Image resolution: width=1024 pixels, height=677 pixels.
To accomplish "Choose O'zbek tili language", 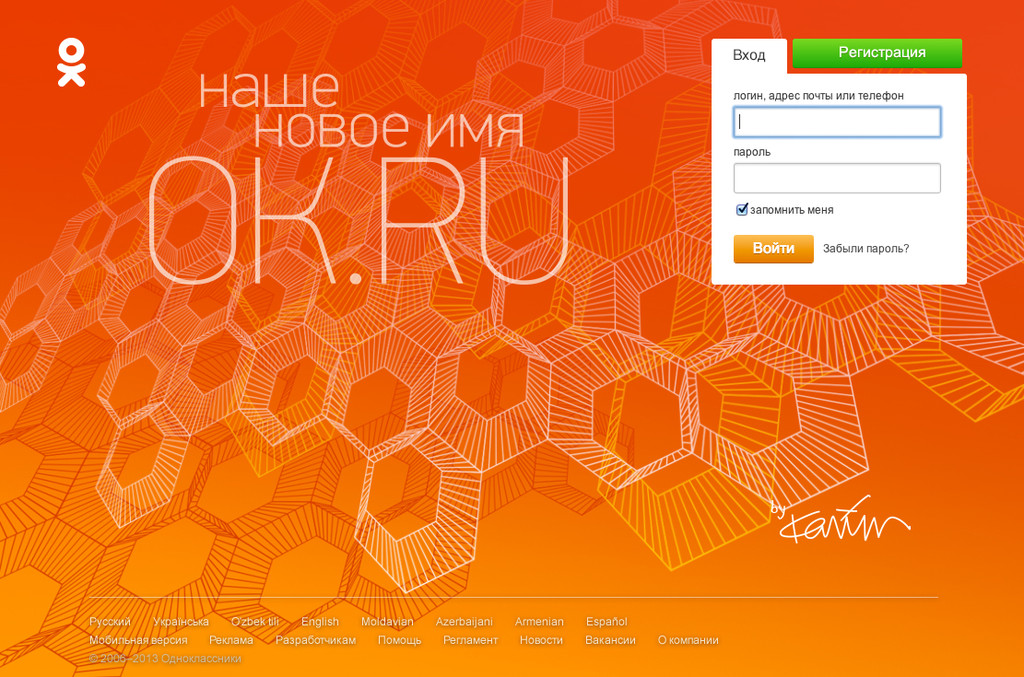I will click(x=255, y=622).
